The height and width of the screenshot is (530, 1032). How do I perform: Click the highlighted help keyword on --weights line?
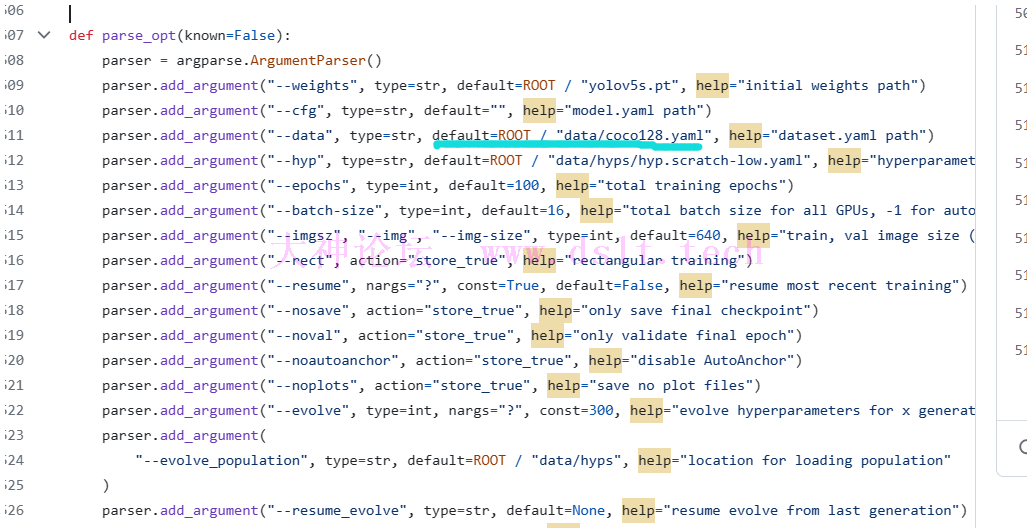[712, 85]
